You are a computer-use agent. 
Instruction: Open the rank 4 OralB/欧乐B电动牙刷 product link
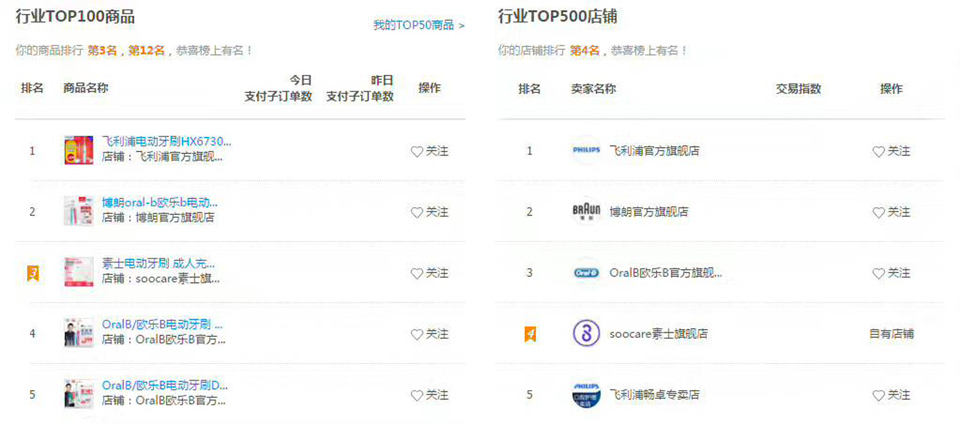(x=162, y=324)
